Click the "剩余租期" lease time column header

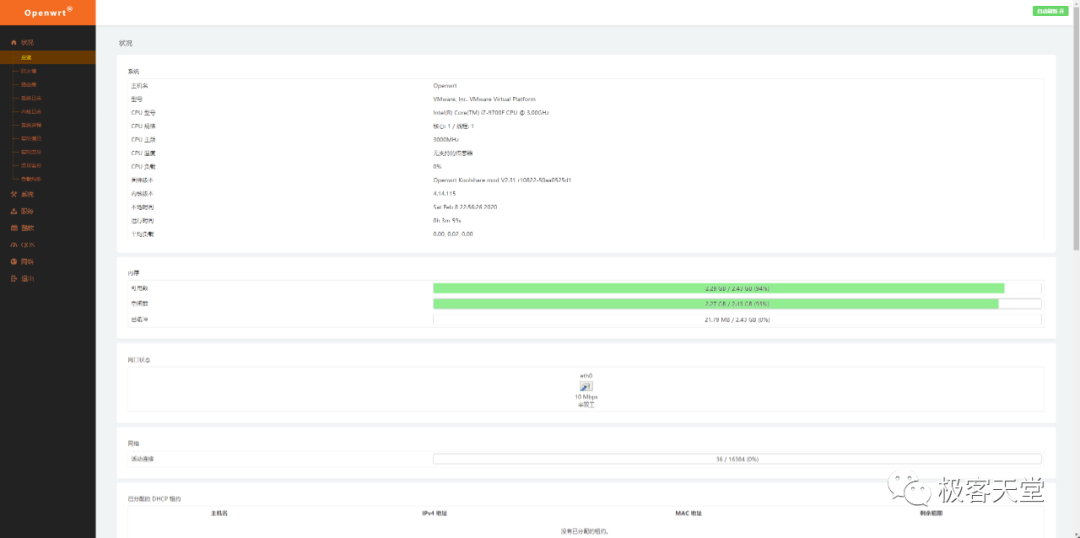[931, 513]
